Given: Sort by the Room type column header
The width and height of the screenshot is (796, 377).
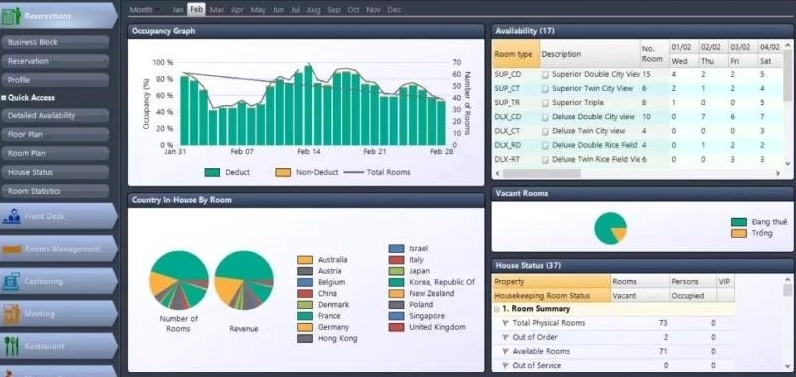Looking at the screenshot, I should pyautogui.click(x=516, y=54).
